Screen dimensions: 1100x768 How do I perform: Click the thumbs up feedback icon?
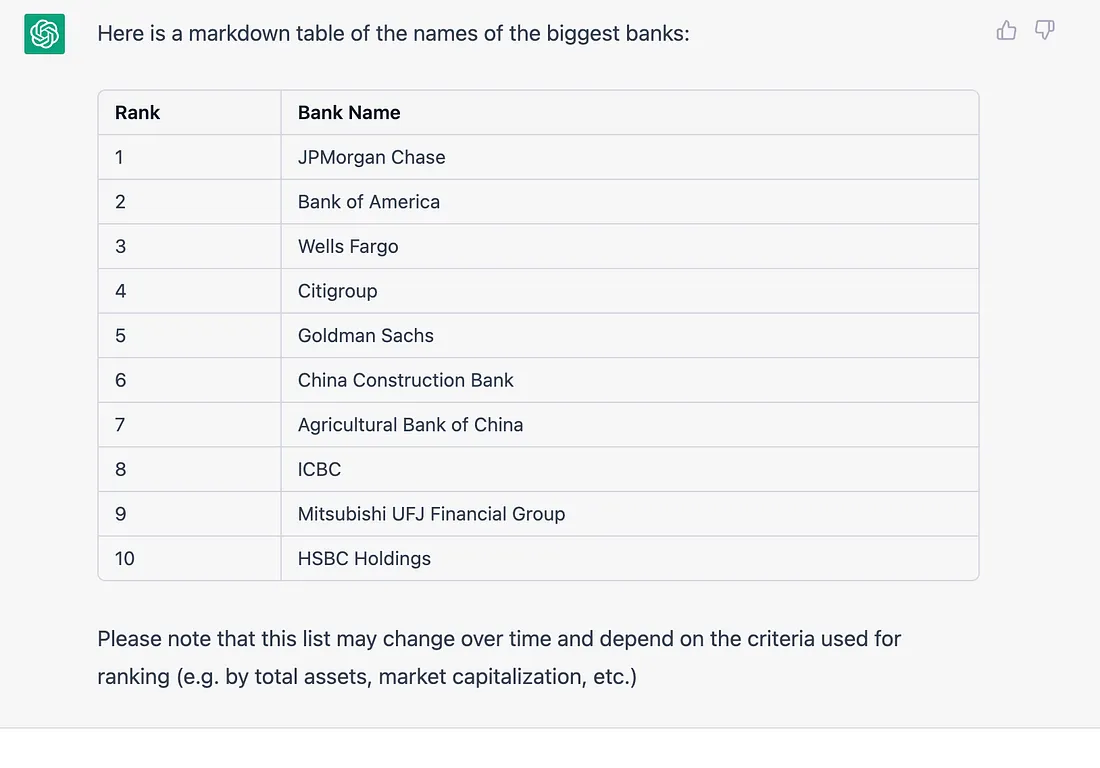(1006, 30)
